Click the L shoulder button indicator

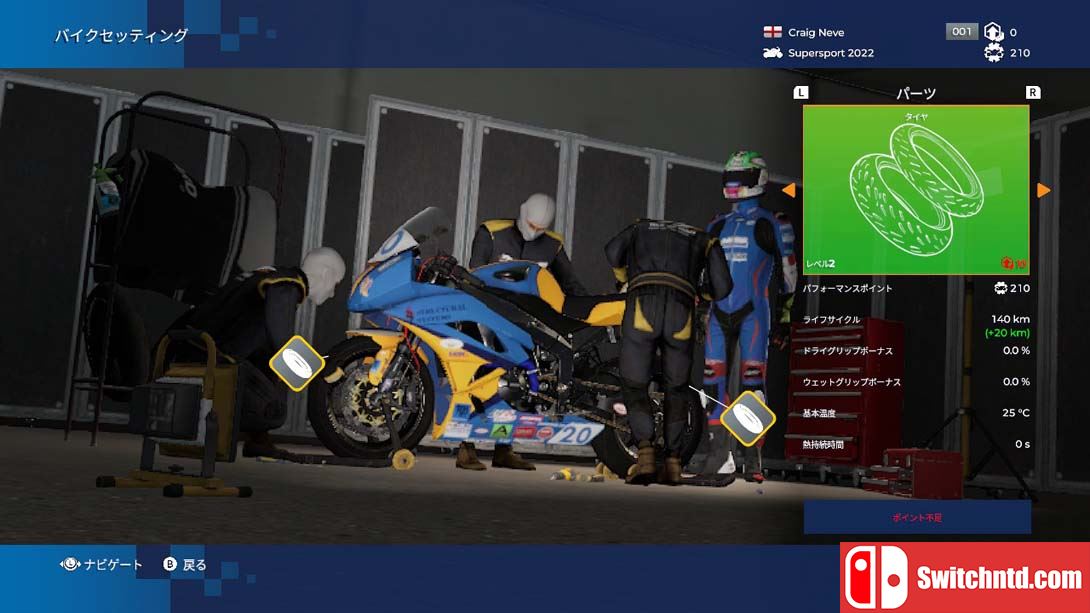pos(801,92)
